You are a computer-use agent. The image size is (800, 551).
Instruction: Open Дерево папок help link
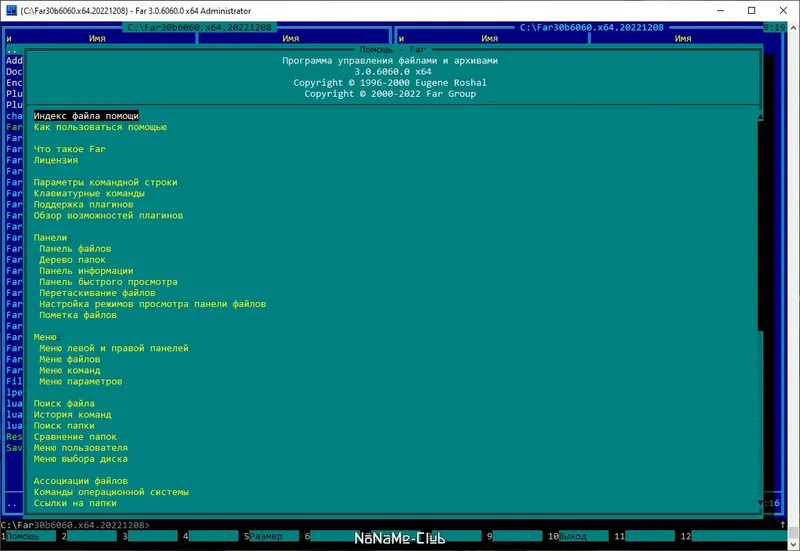point(72,260)
